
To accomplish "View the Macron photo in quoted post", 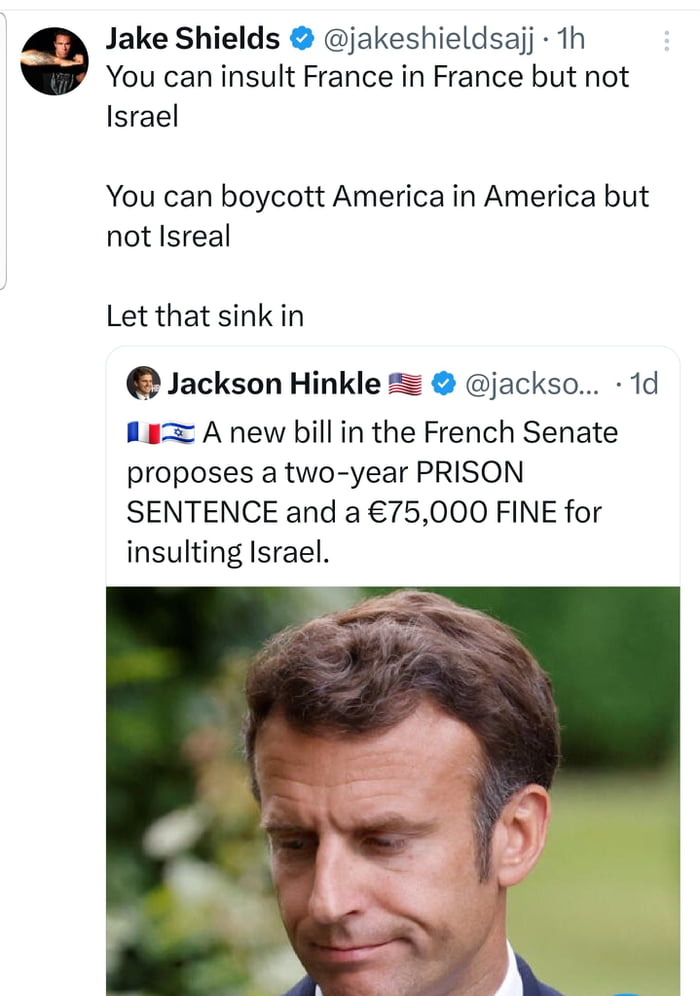I will 393,790.
